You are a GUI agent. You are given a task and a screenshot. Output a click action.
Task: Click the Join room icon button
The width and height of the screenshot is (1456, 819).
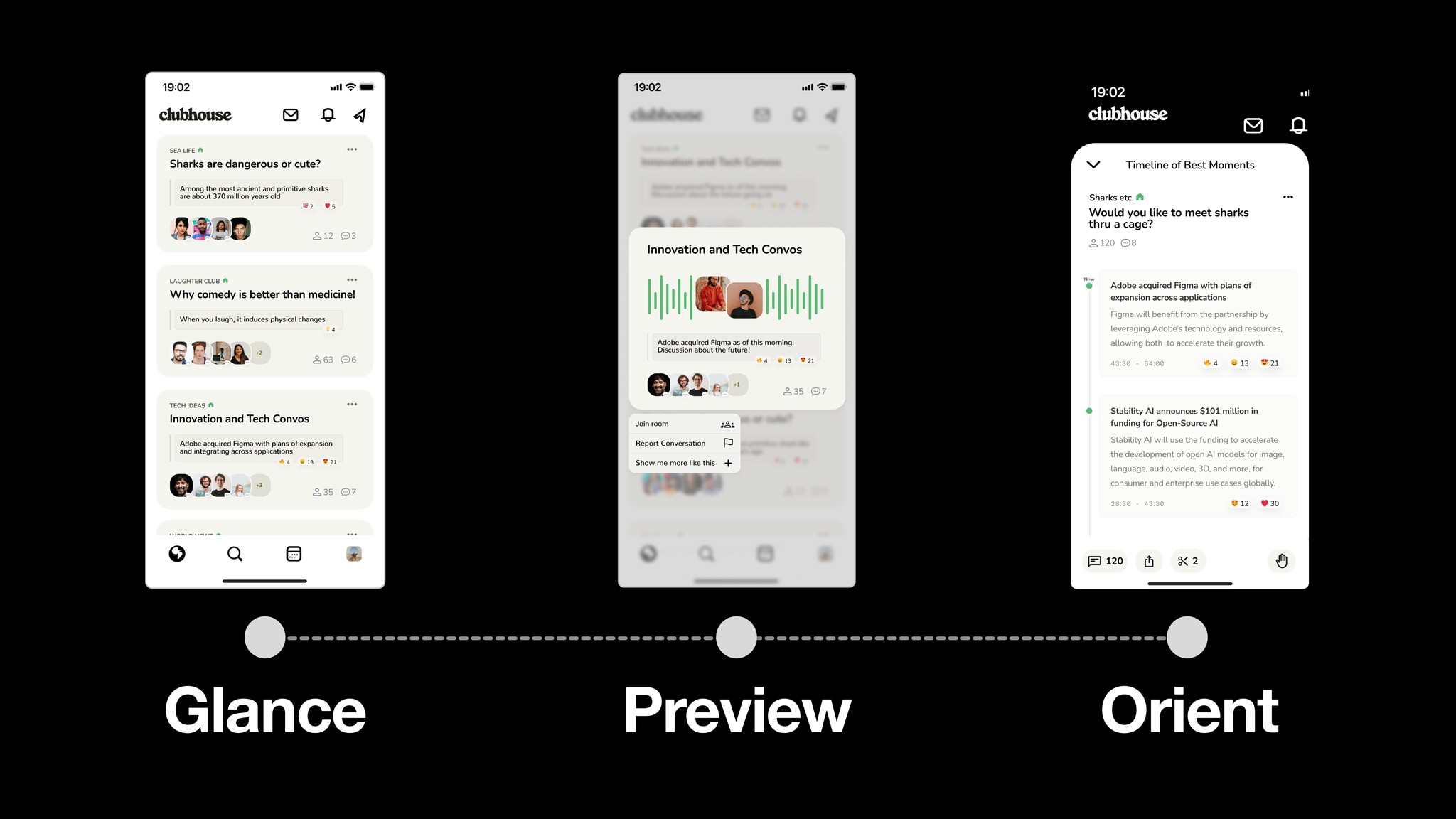pyautogui.click(x=727, y=423)
